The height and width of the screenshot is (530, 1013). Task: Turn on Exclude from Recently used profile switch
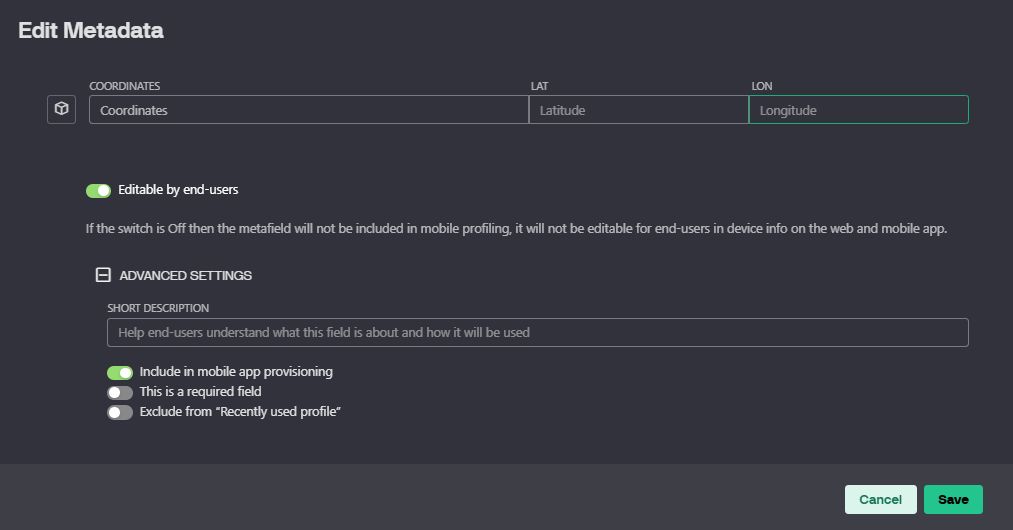click(120, 412)
